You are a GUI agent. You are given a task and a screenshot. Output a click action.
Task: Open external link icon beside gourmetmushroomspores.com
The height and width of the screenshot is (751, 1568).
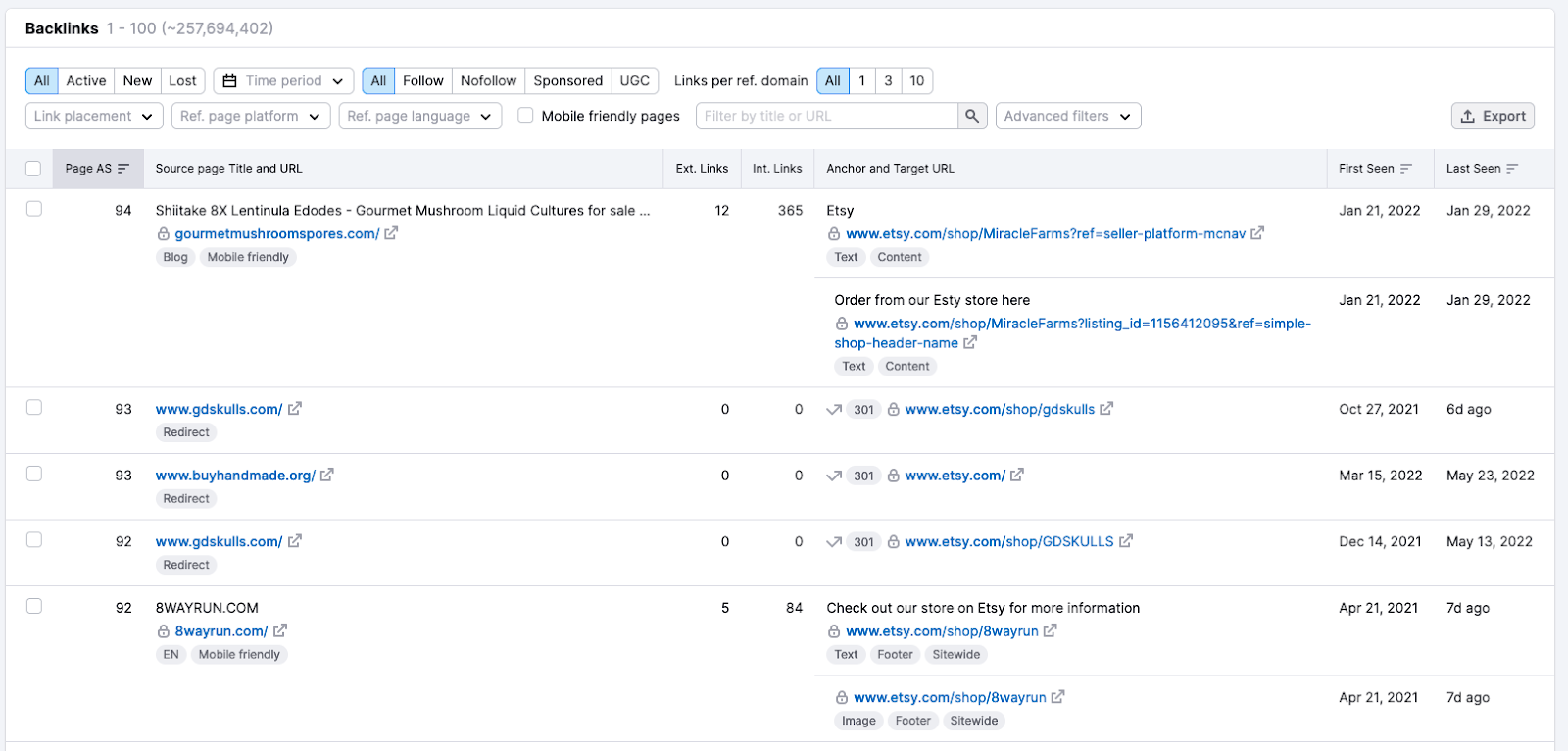pos(391,233)
